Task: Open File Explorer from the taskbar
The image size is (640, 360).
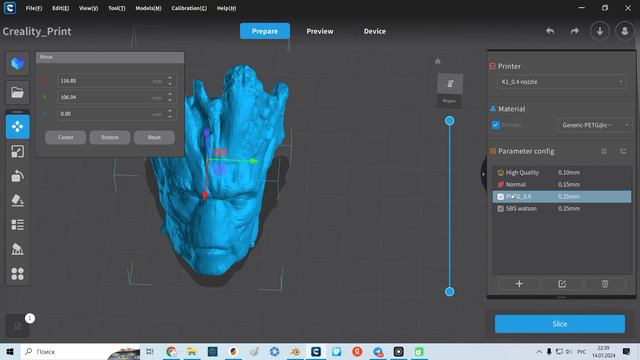Action: (x=192, y=351)
